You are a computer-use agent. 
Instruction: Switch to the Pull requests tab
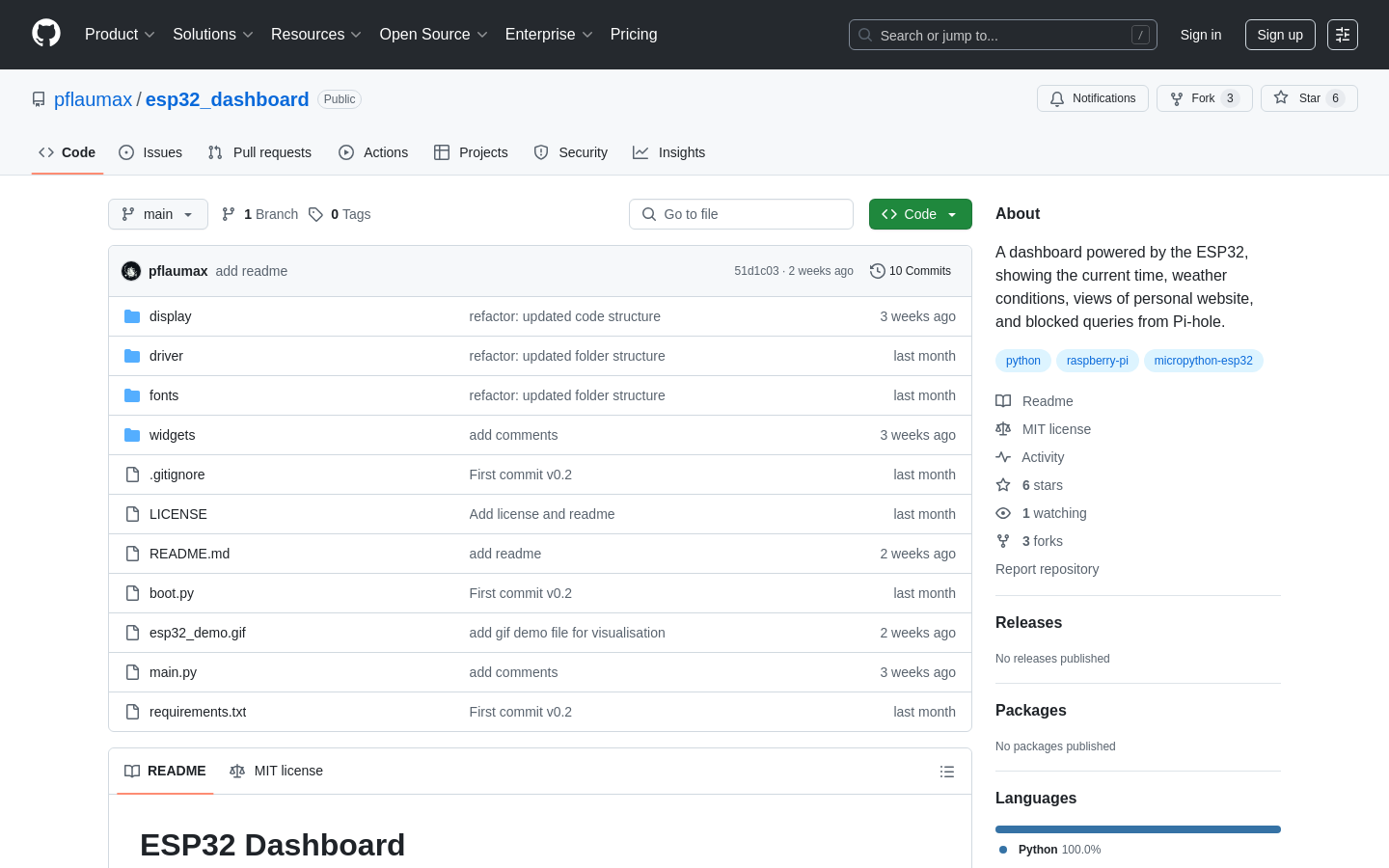259,152
